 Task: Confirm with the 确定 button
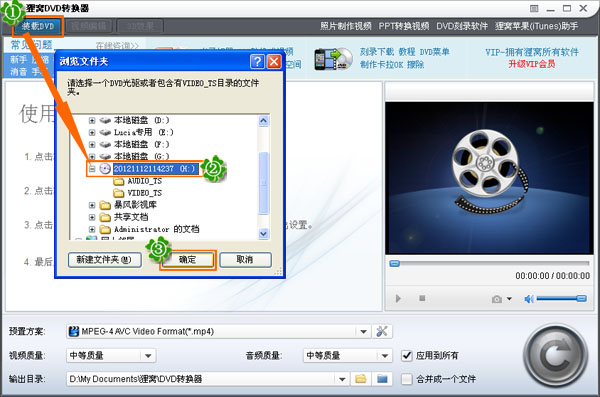pos(188,260)
